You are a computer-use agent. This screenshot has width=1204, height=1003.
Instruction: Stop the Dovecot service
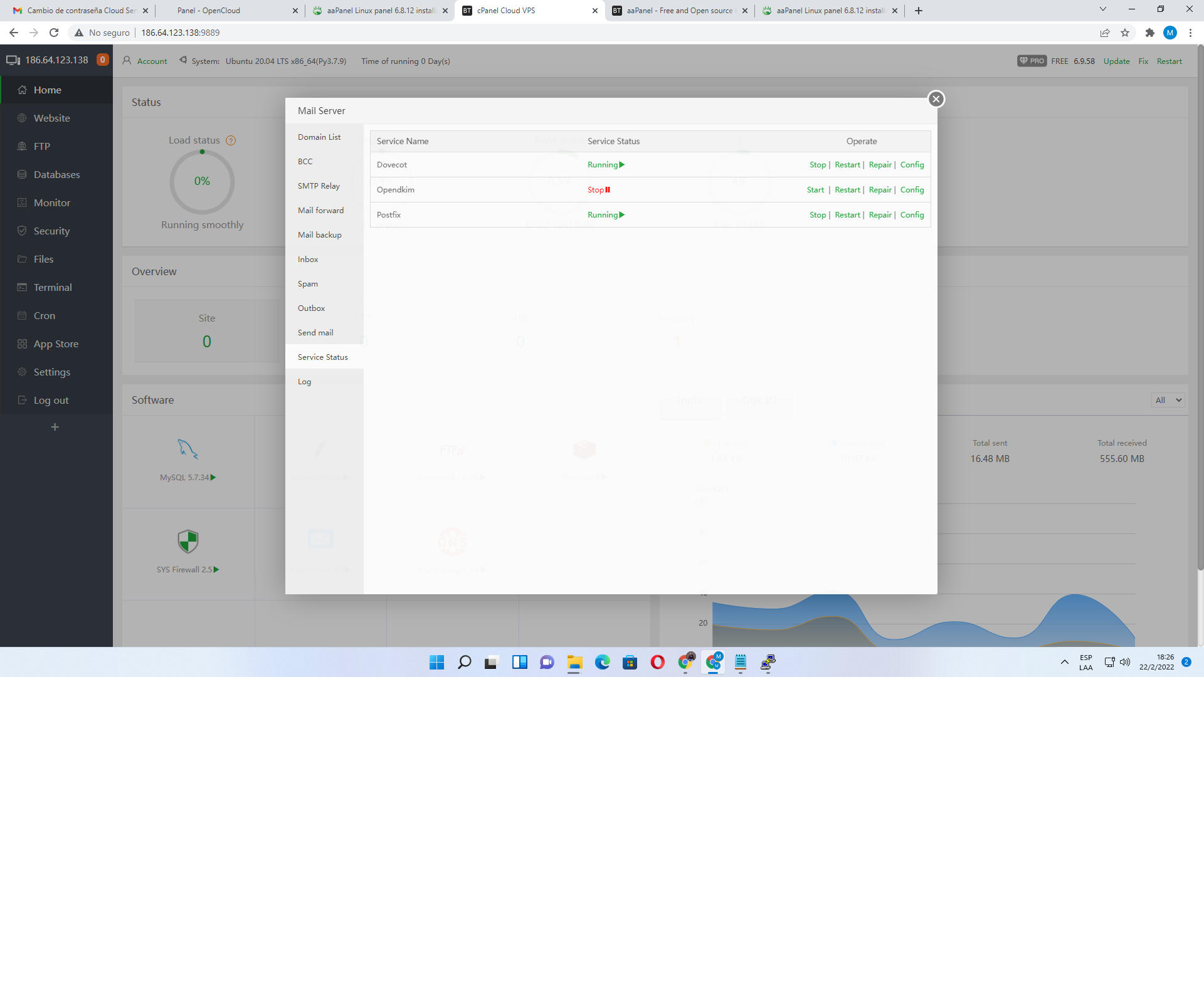coord(817,165)
